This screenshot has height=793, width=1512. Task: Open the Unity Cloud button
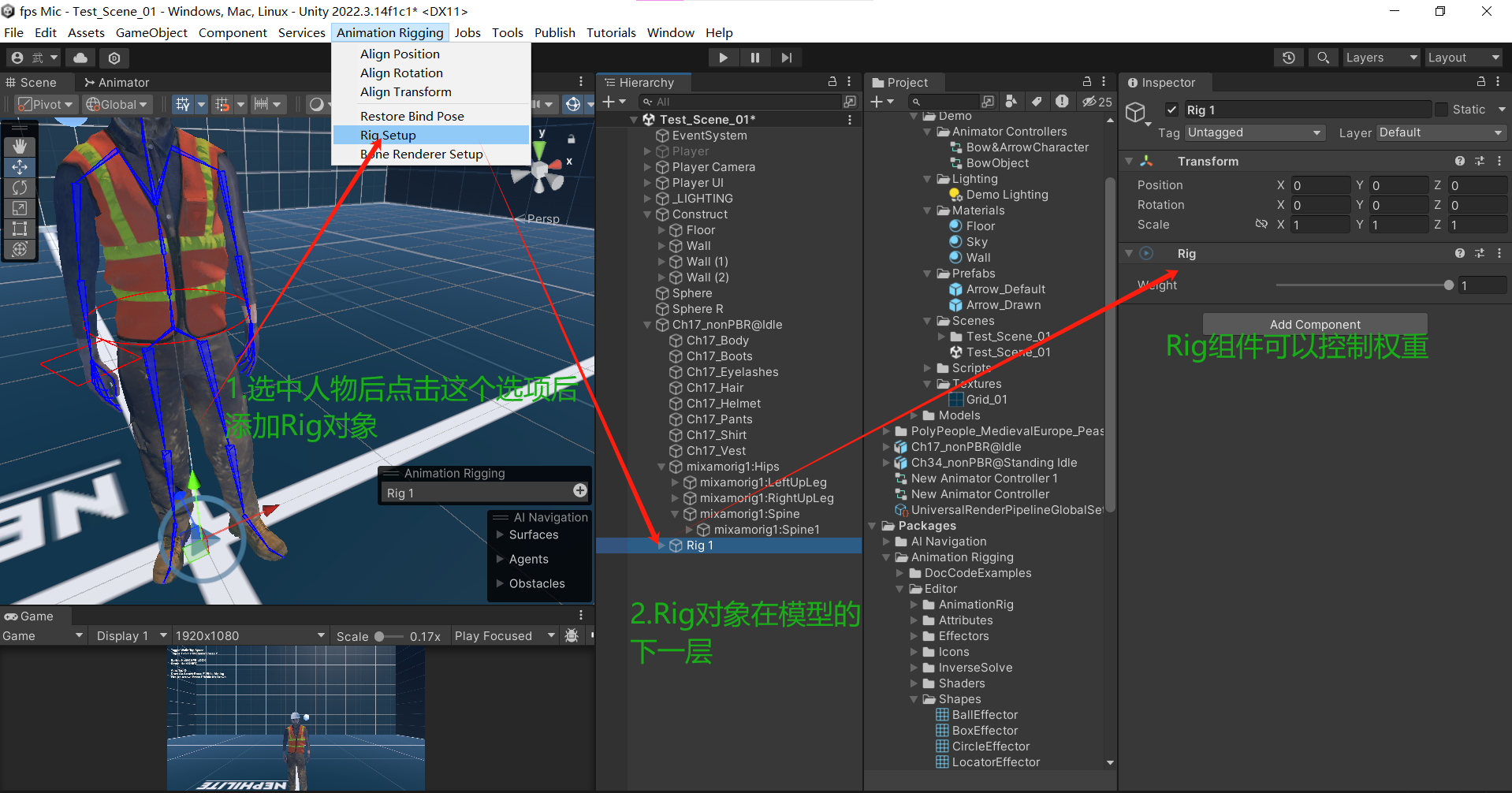(80, 58)
